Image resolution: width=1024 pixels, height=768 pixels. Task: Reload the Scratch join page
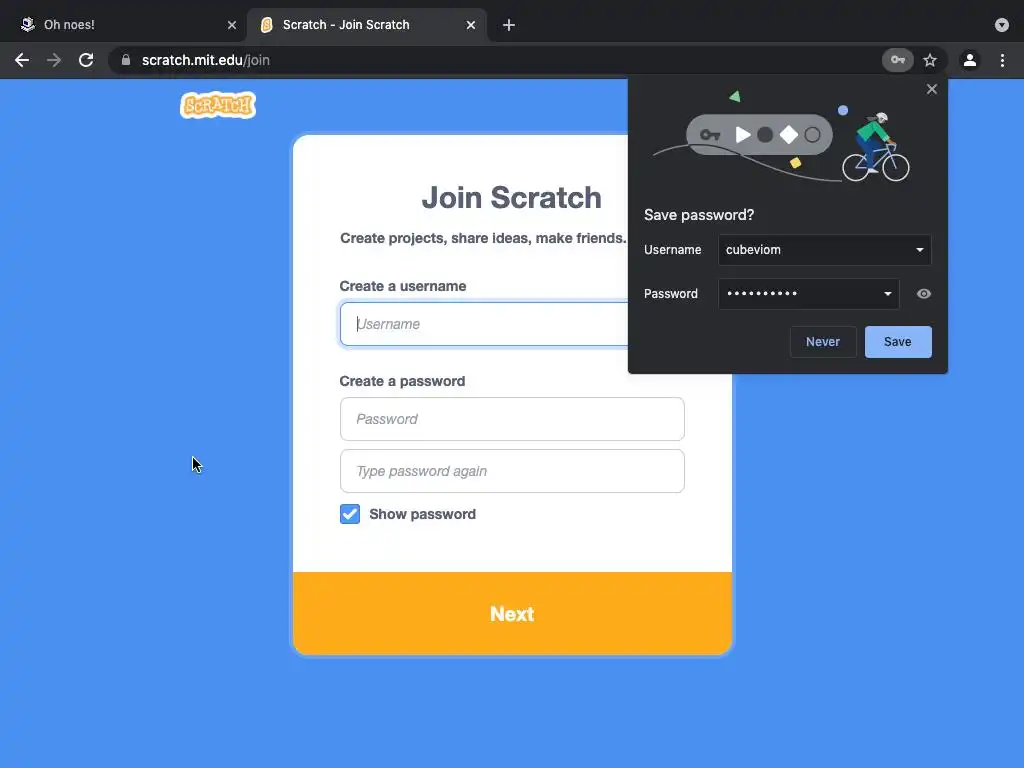click(86, 60)
